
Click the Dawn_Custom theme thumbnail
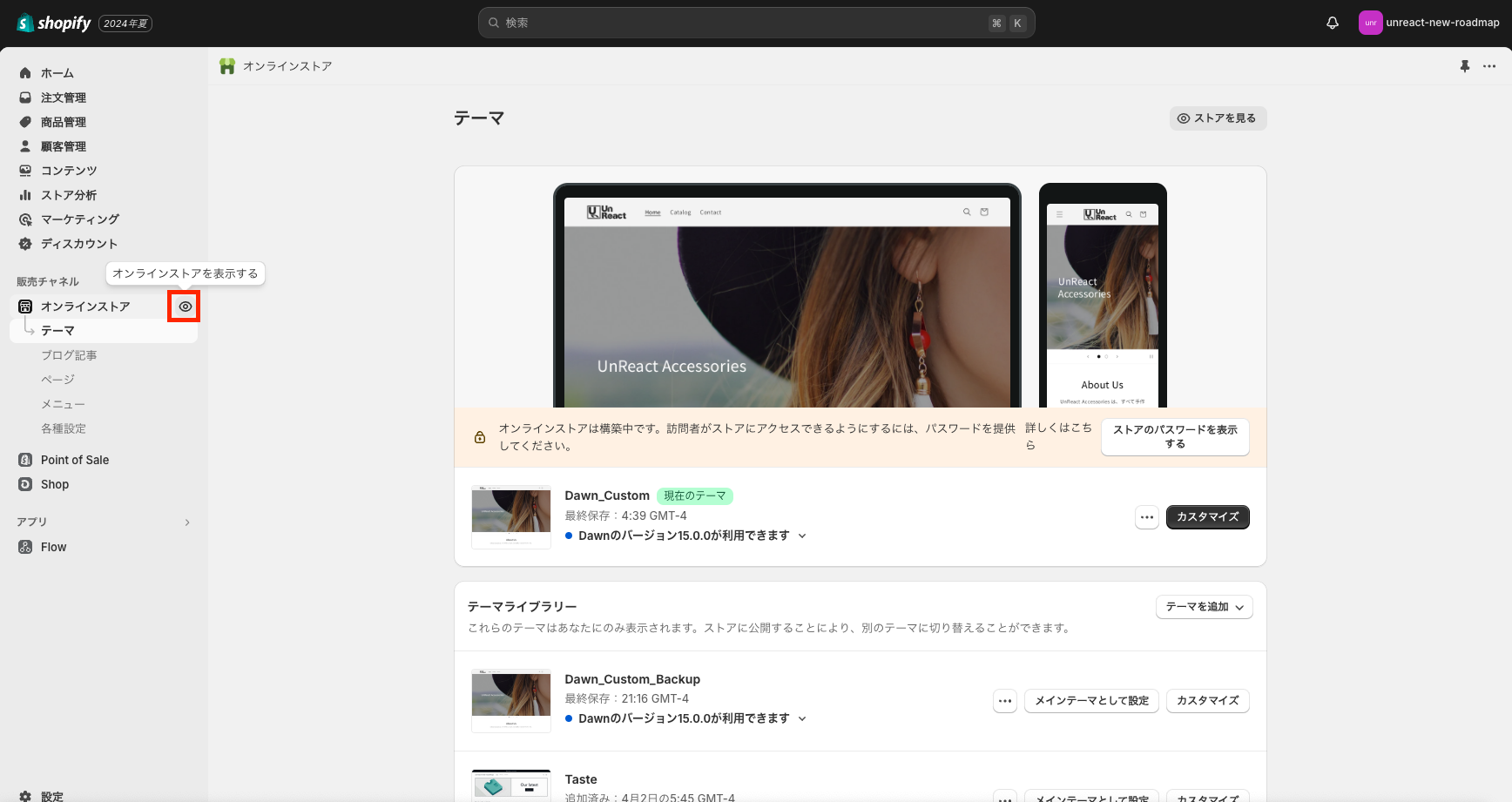(510, 516)
